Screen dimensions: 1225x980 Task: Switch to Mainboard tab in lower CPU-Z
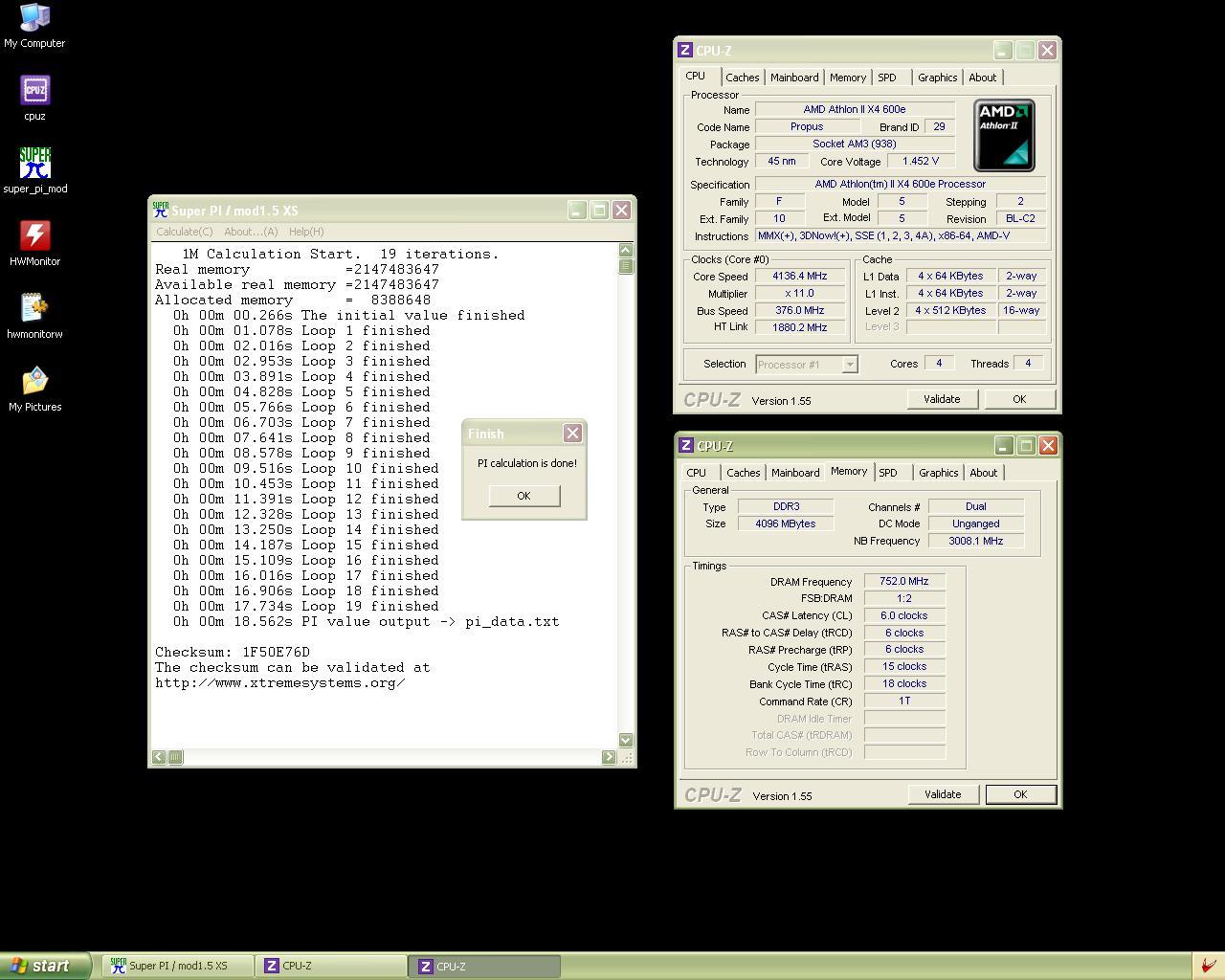(x=795, y=473)
